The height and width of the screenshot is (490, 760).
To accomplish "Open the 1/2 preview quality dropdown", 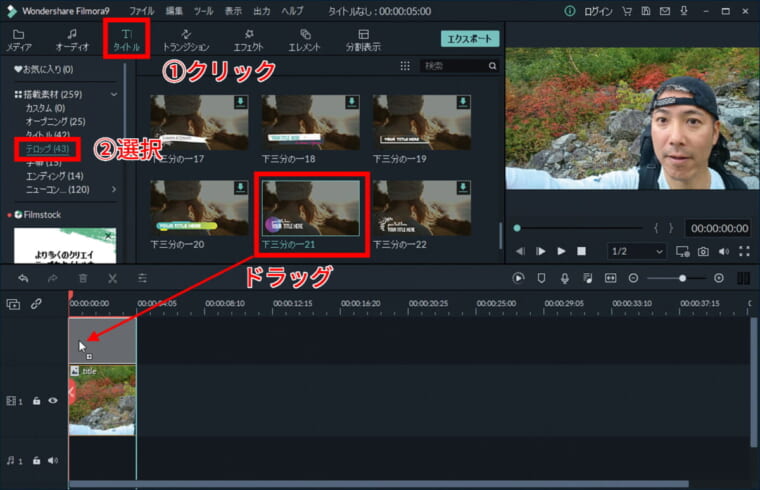I will pyautogui.click(x=637, y=251).
